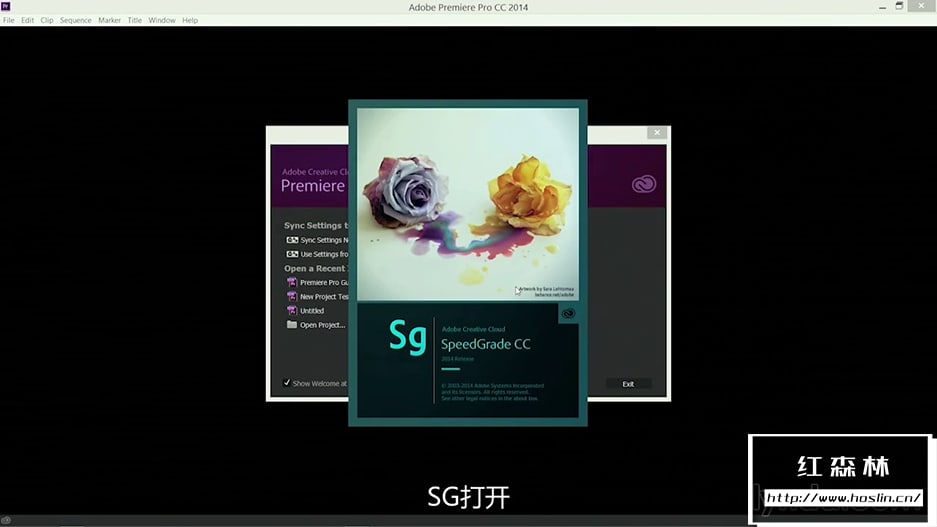Click the New Project Tes project file icon

[292, 297]
